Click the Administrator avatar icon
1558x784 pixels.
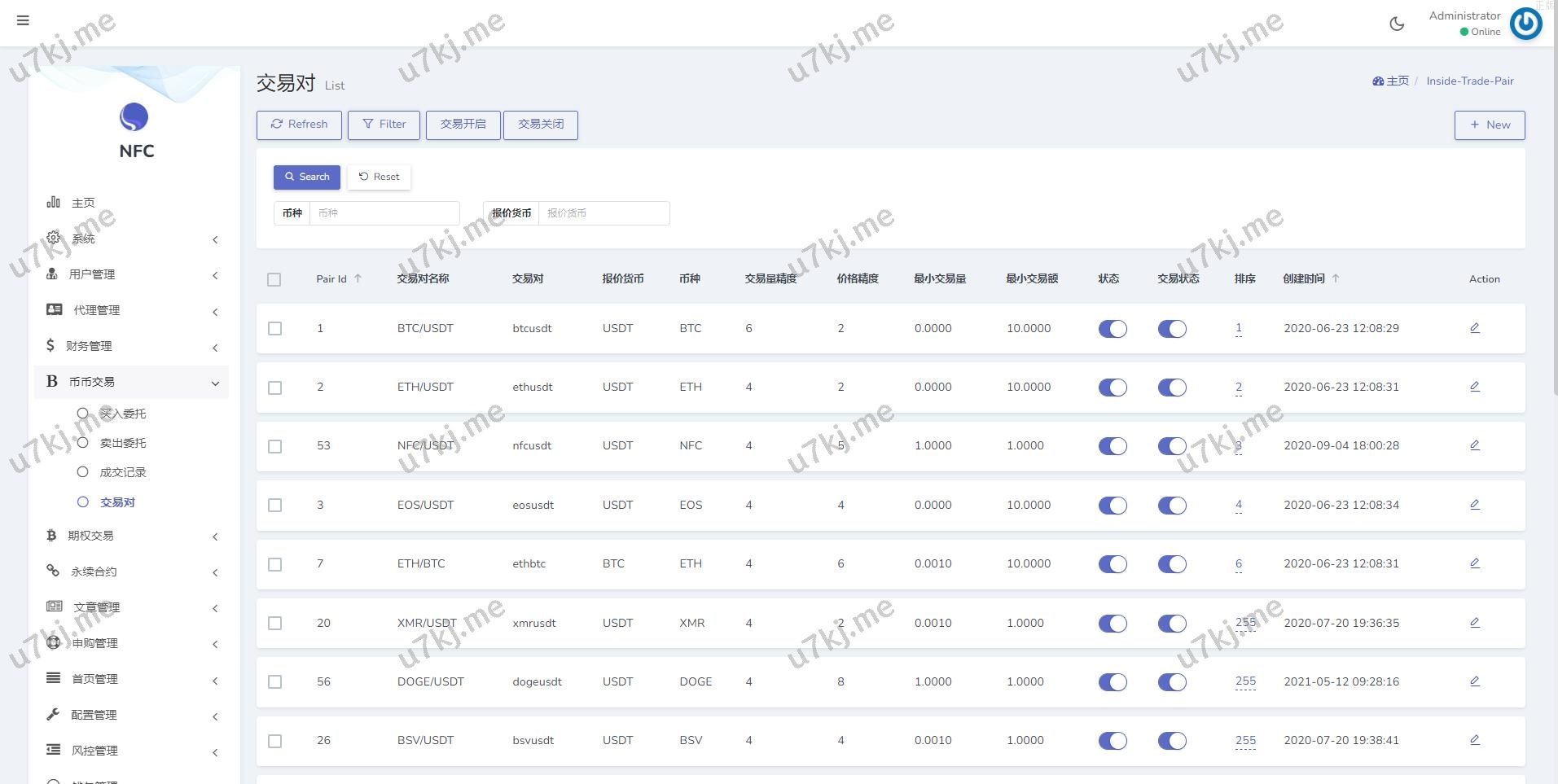(x=1525, y=24)
